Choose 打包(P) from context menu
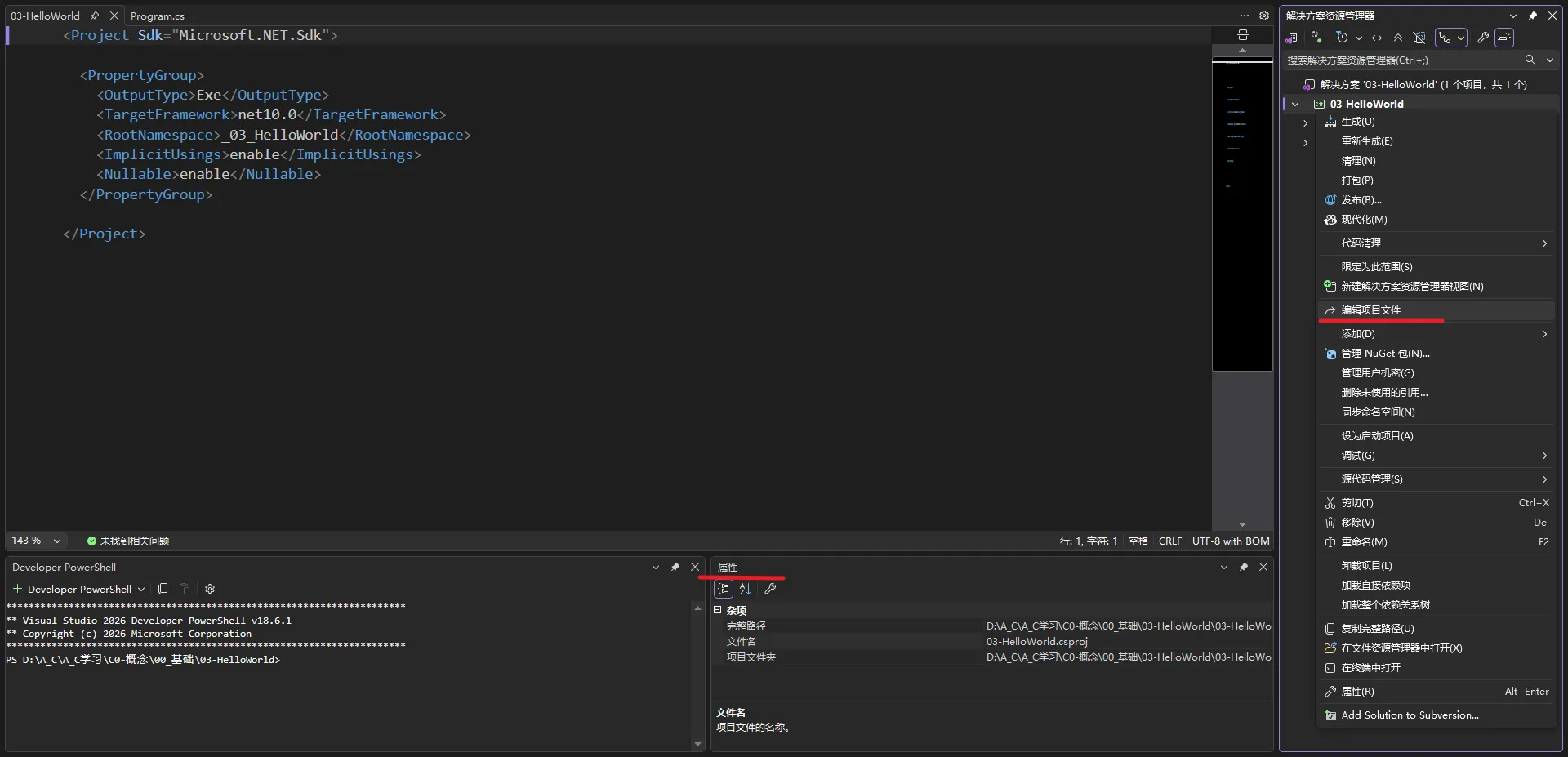The width and height of the screenshot is (1568, 757). [1436, 180]
